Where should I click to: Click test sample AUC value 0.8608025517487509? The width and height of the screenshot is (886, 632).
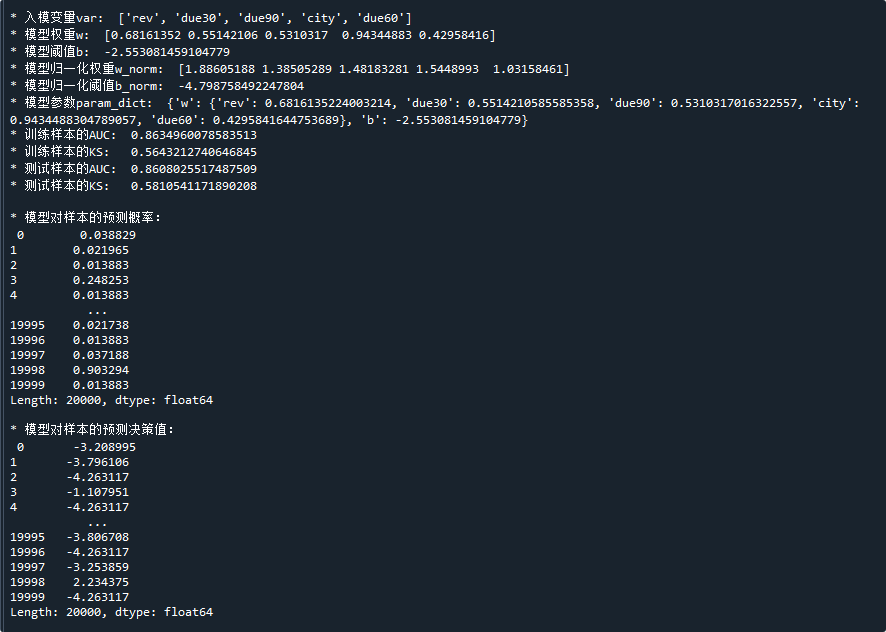coord(194,169)
